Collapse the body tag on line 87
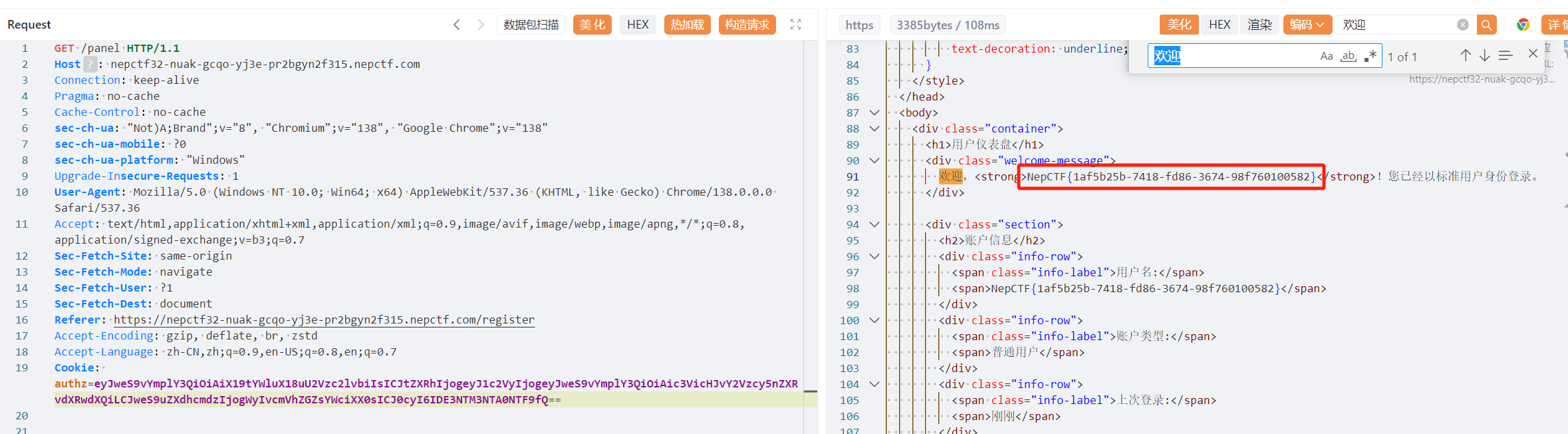The height and width of the screenshot is (434, 1568). [x=874, y=113]
